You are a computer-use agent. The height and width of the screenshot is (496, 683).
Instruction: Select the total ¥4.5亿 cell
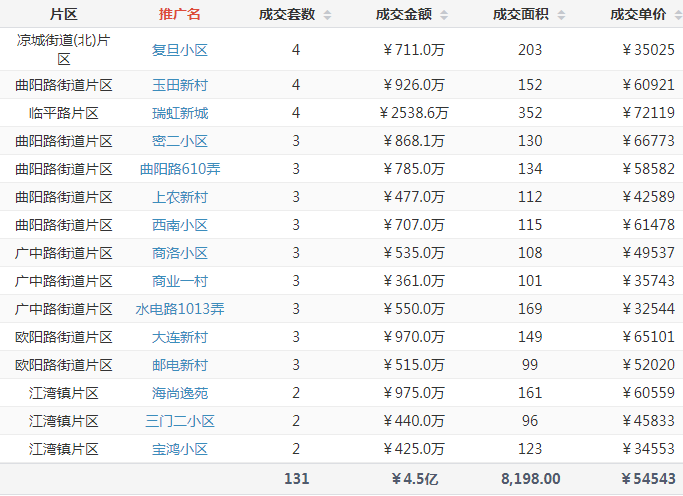point(415,479)
